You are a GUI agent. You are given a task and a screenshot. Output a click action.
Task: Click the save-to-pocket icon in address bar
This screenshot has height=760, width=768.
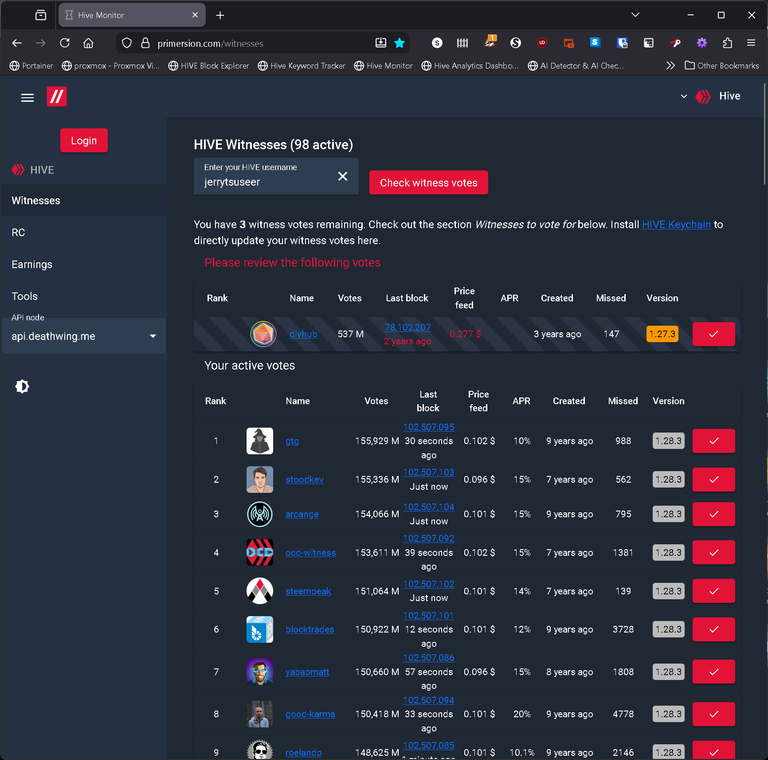click(381, 43)
